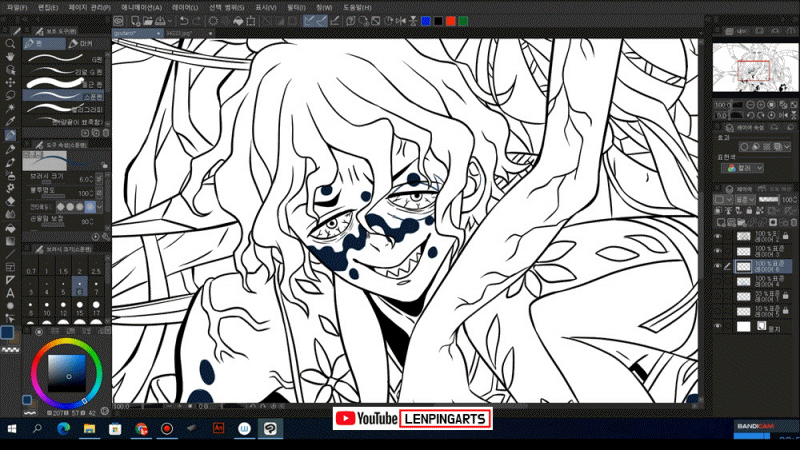800x450 pixels.
Task: Click the Redo arrow icon
Action: [197, 21]
